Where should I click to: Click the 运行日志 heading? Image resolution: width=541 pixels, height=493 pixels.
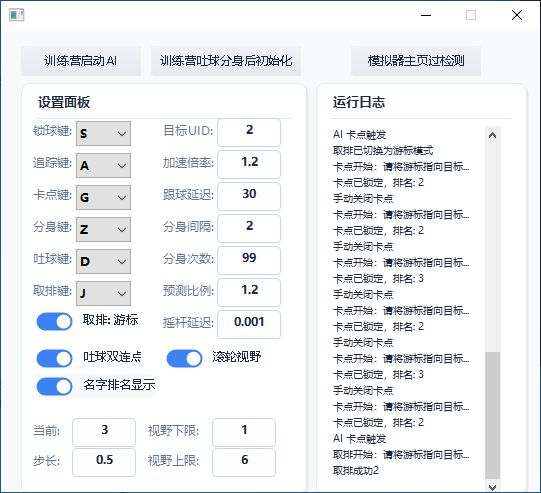coord(359,102)
